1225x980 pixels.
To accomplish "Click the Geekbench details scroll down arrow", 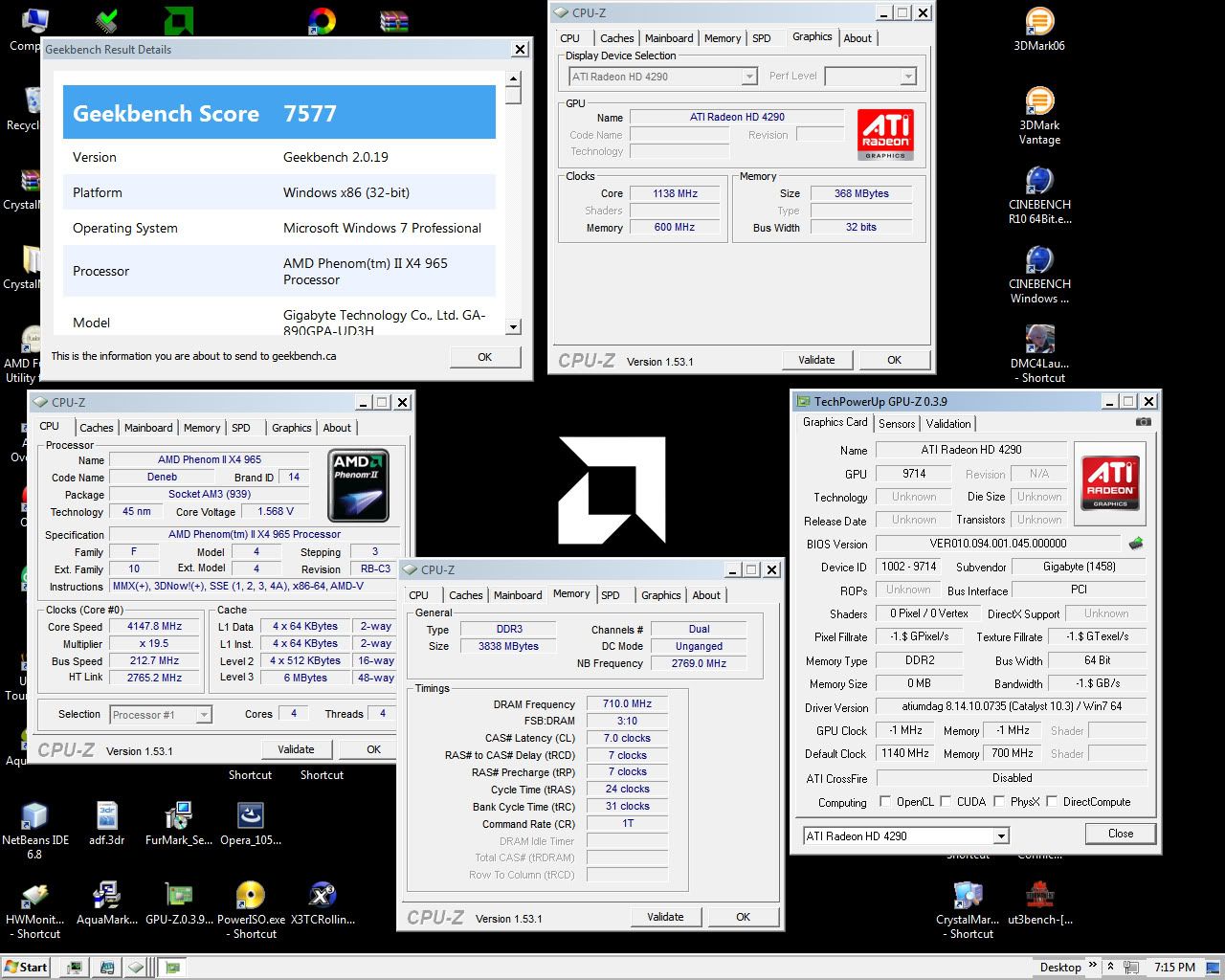I will pyautogui.click(x=514, y=327).
